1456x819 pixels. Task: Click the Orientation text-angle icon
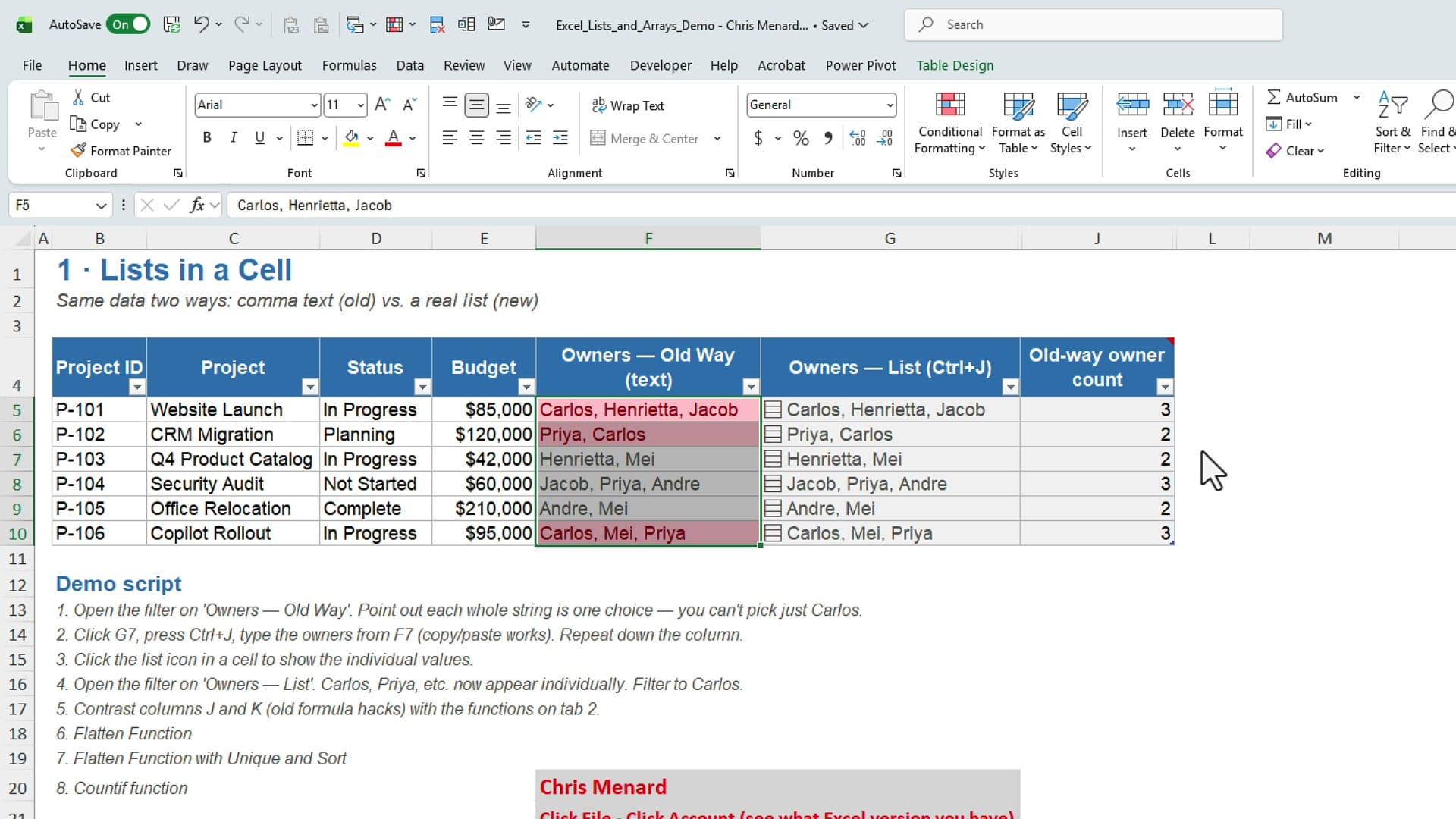(x=534, y=105)
